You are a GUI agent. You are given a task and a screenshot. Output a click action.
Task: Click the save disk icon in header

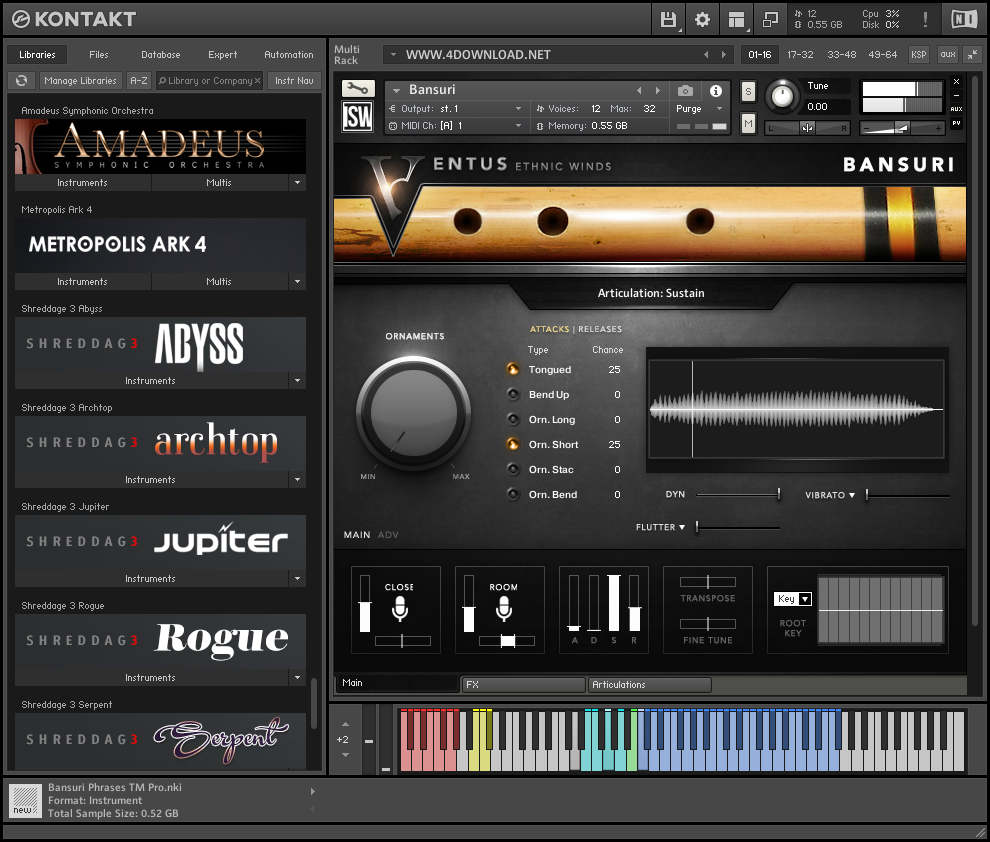tap(668, 20)
